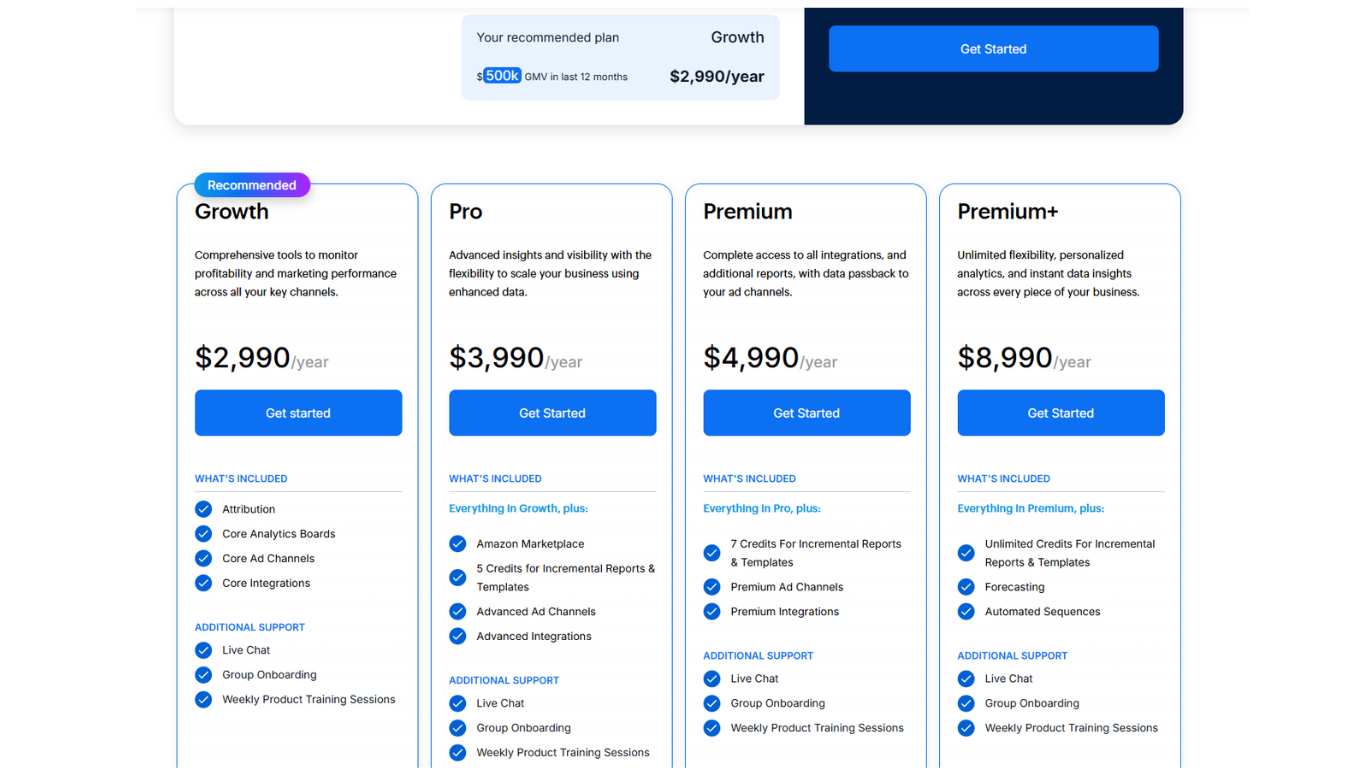Screen dimensions: 1366x768
Task: Click the checkmark icon beside Attribution
Action: 204,509
